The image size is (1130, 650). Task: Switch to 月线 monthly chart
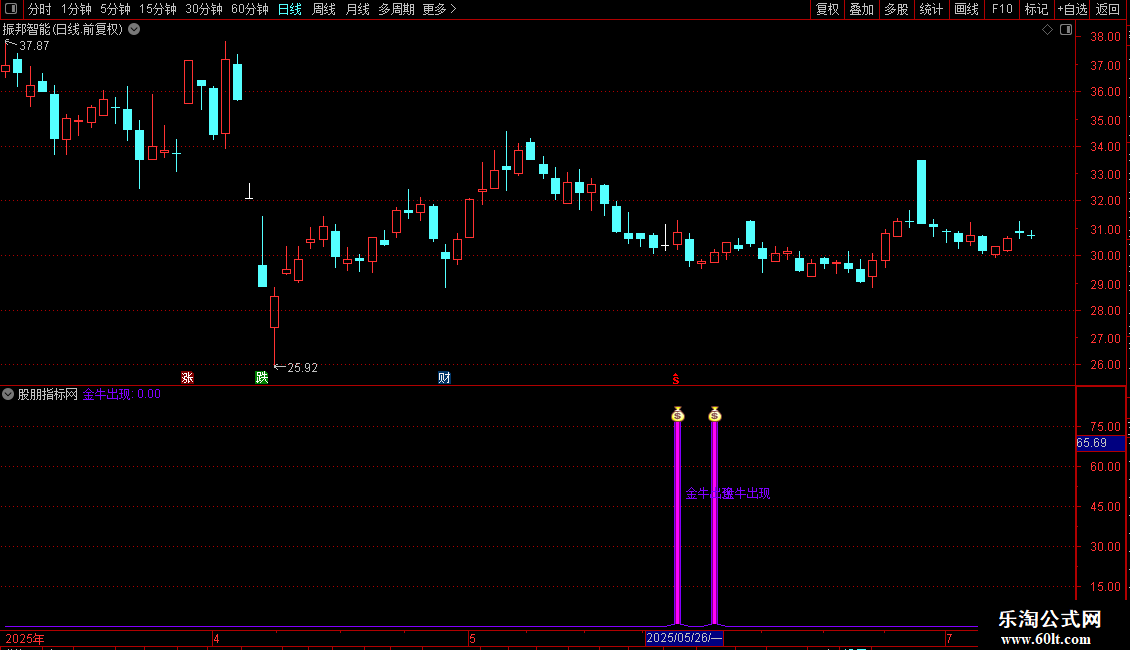357,9
